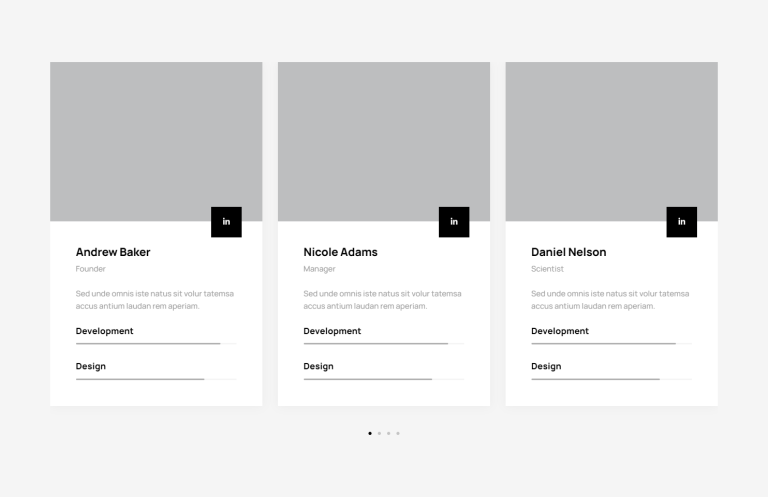Click Andrew Baker's Design progress bar
This screenshot has width=768, height=497.
pyautogui.click(x=156, y=379)
